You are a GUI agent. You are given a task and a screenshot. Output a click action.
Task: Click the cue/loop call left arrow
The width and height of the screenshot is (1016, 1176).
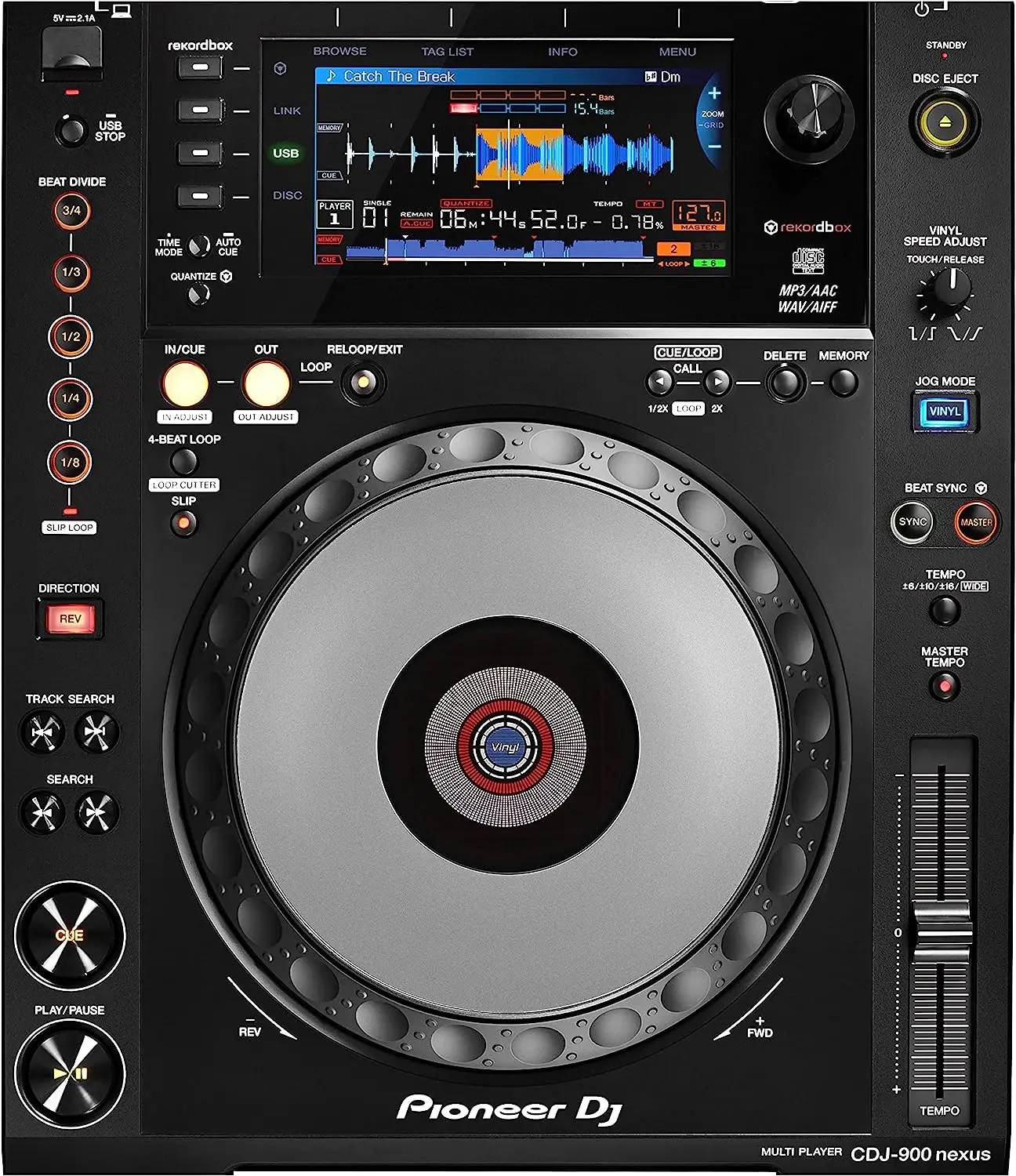pyautogui.click(x=660, y=383)
